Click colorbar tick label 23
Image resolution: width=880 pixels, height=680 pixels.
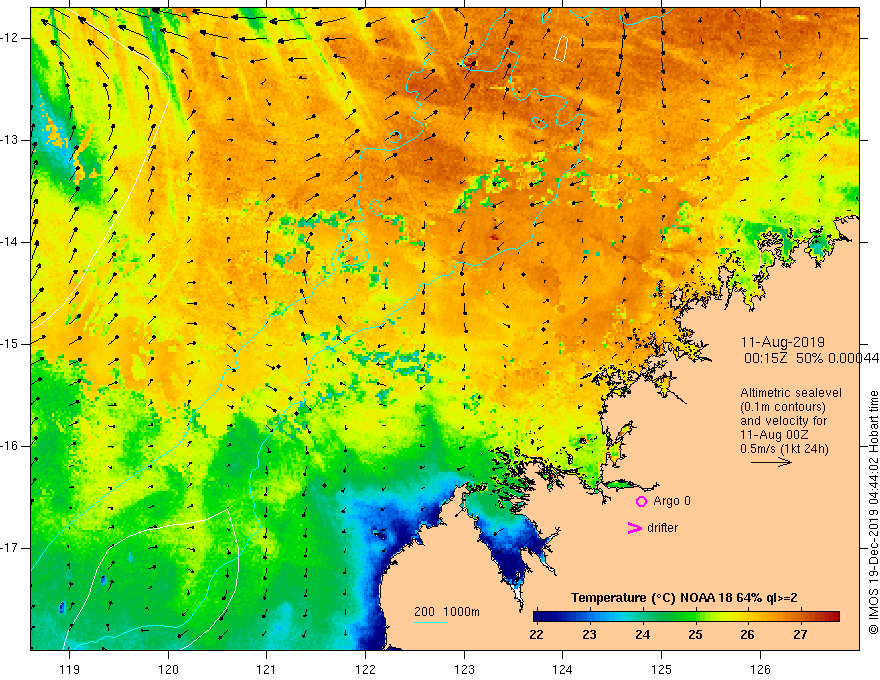click(589, 635)
